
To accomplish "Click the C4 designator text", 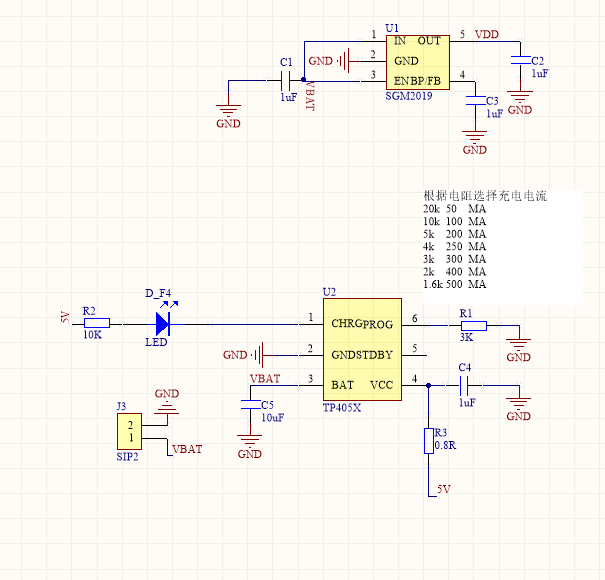I will coord(465,367).
